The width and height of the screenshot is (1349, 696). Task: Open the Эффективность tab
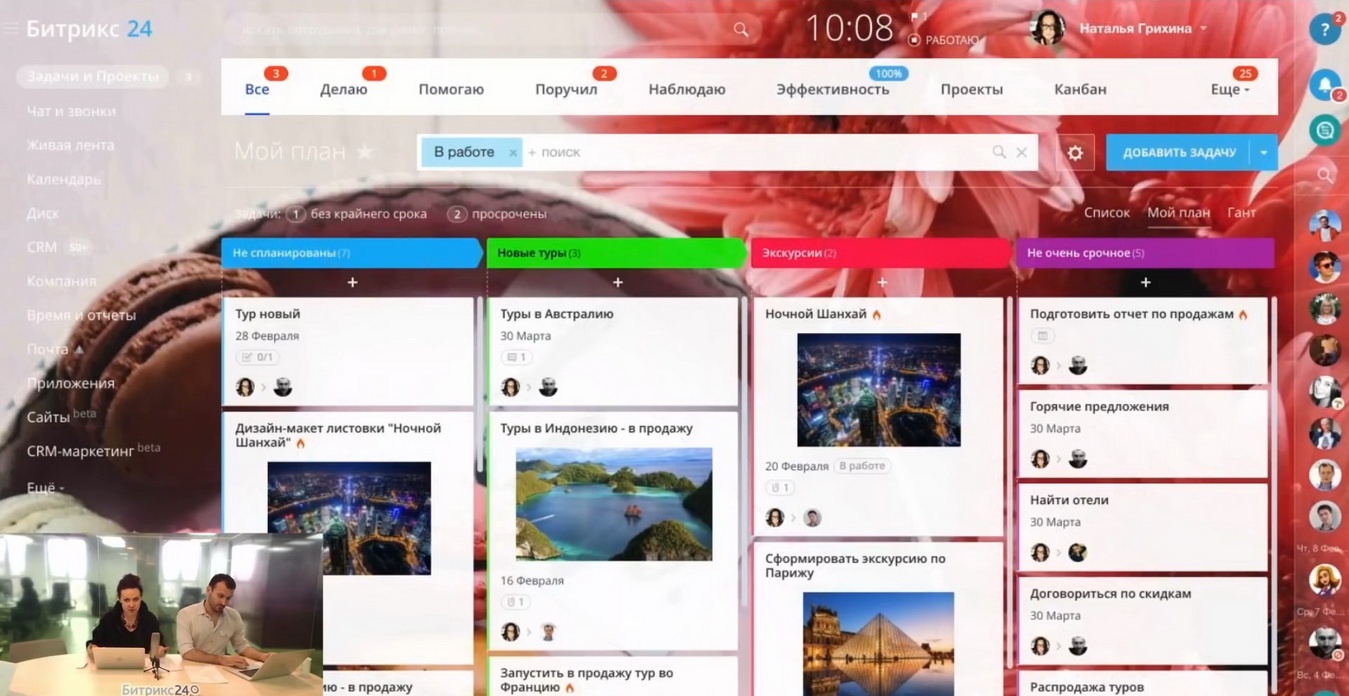pyautogui.click(x=832, y=90)
